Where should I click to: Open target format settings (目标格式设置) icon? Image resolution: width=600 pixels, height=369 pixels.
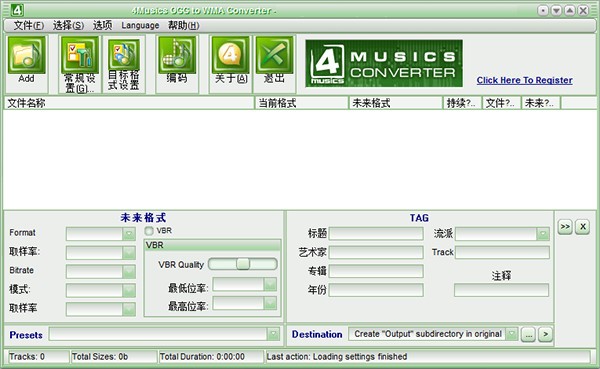[124, 55]
